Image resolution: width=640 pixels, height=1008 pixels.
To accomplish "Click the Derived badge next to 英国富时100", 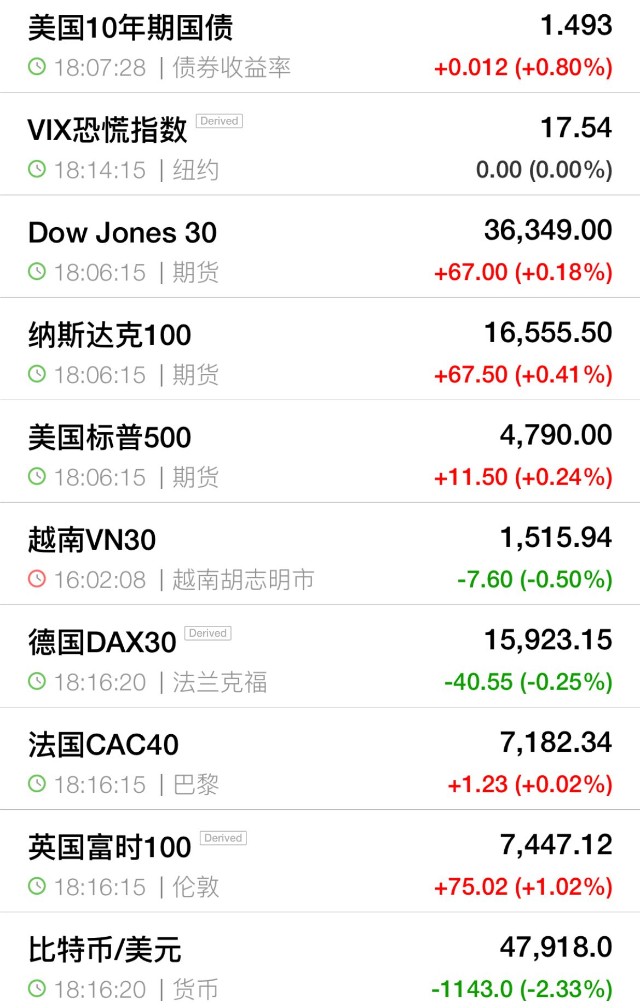I will click(x=223, y=838).
